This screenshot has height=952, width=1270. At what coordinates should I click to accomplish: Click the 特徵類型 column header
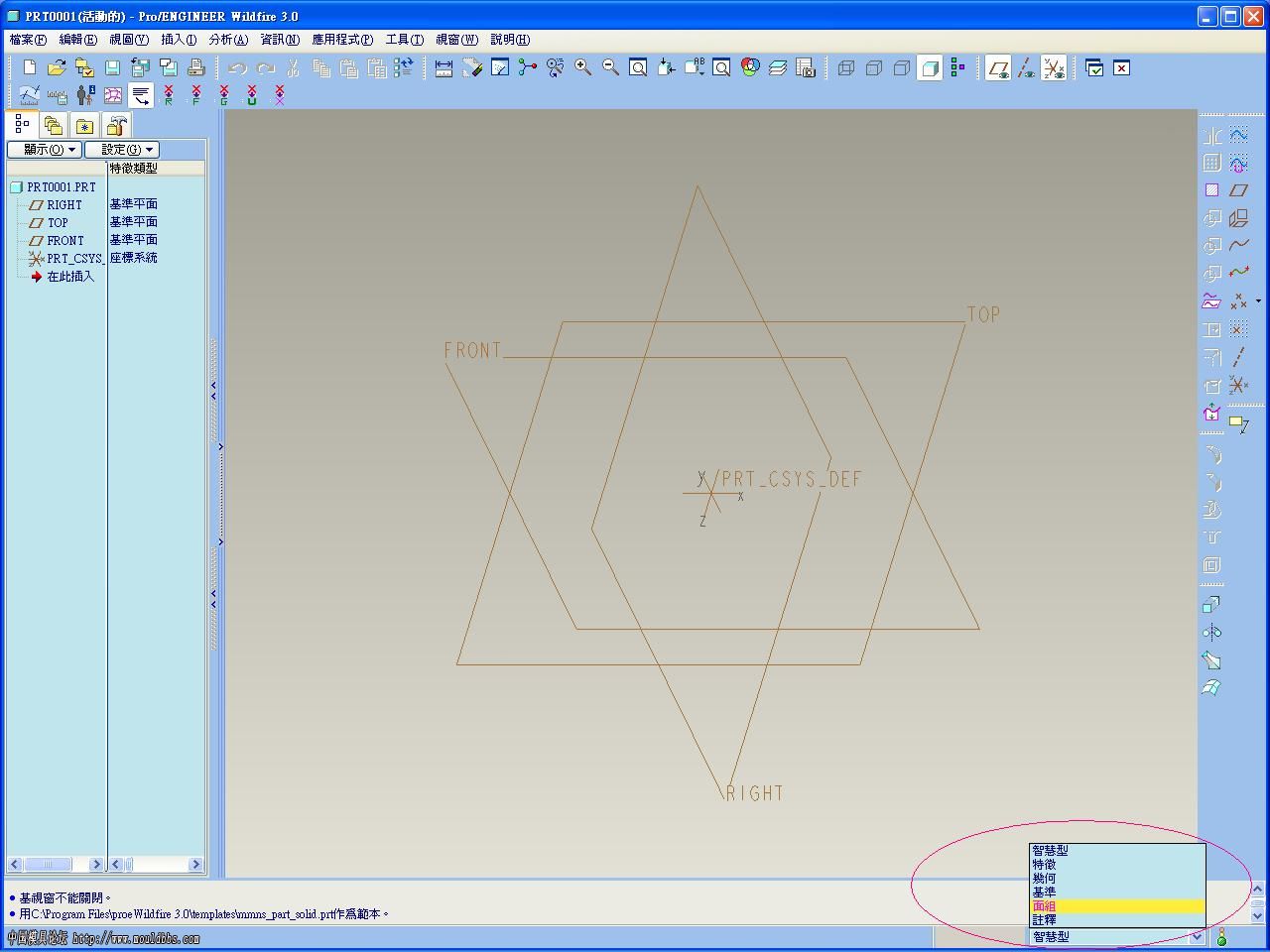134,169
